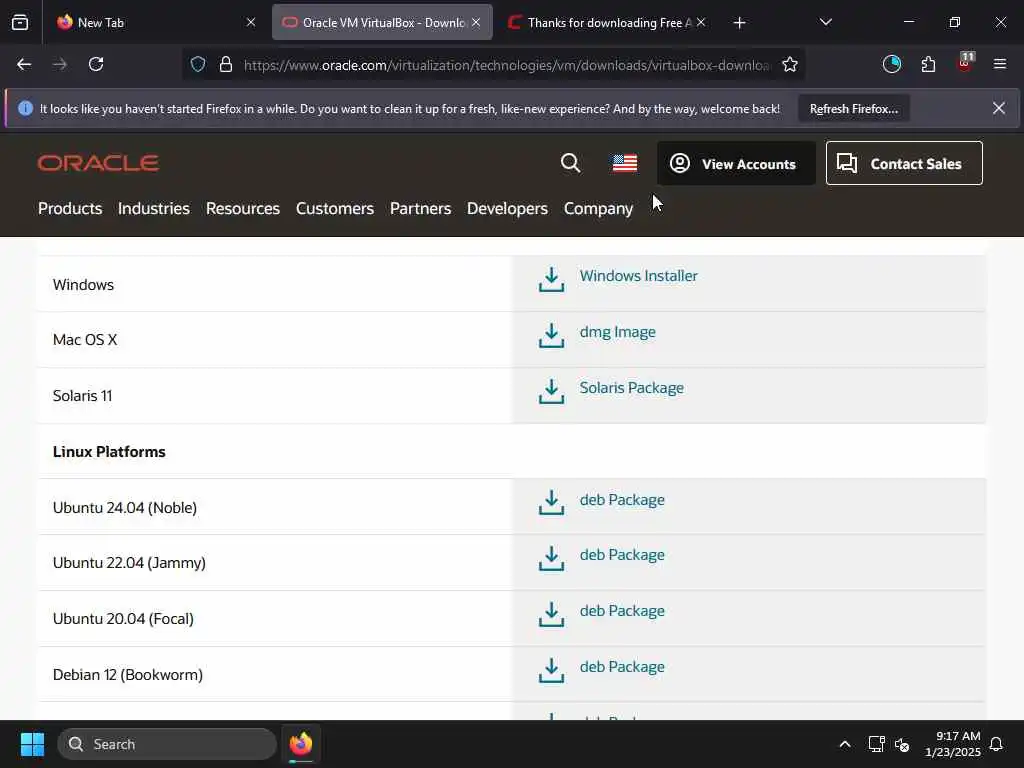The width and height of the screenshot is (1024, 768).
Task: Click the Oracle logo
Action: pos(98,163)
